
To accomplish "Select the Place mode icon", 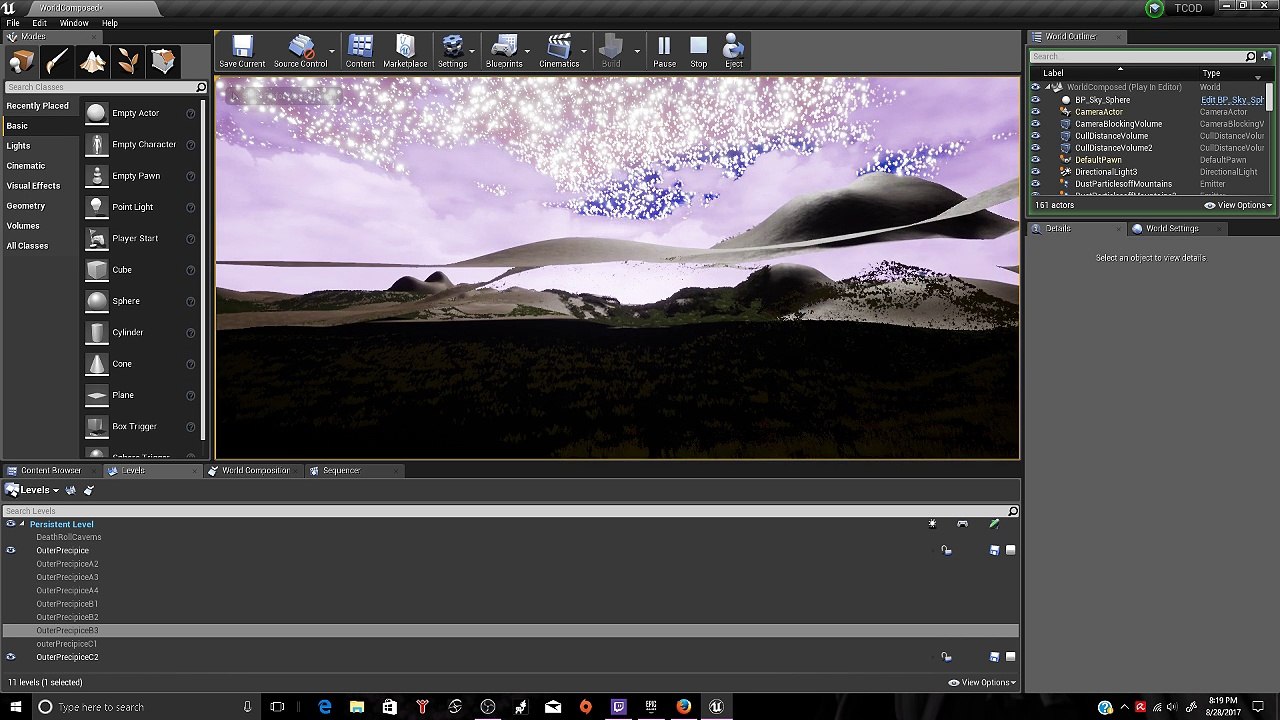I will (22, 62).
